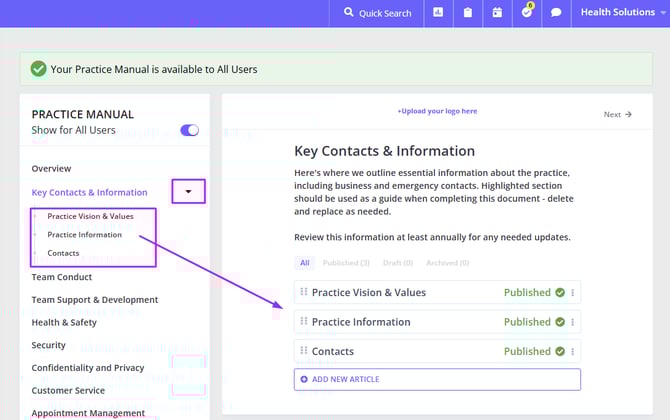Image resolution: width=670 pixels, height=420 pixels.
Task: Open the chat messages icon
Action: coord(556,13)
